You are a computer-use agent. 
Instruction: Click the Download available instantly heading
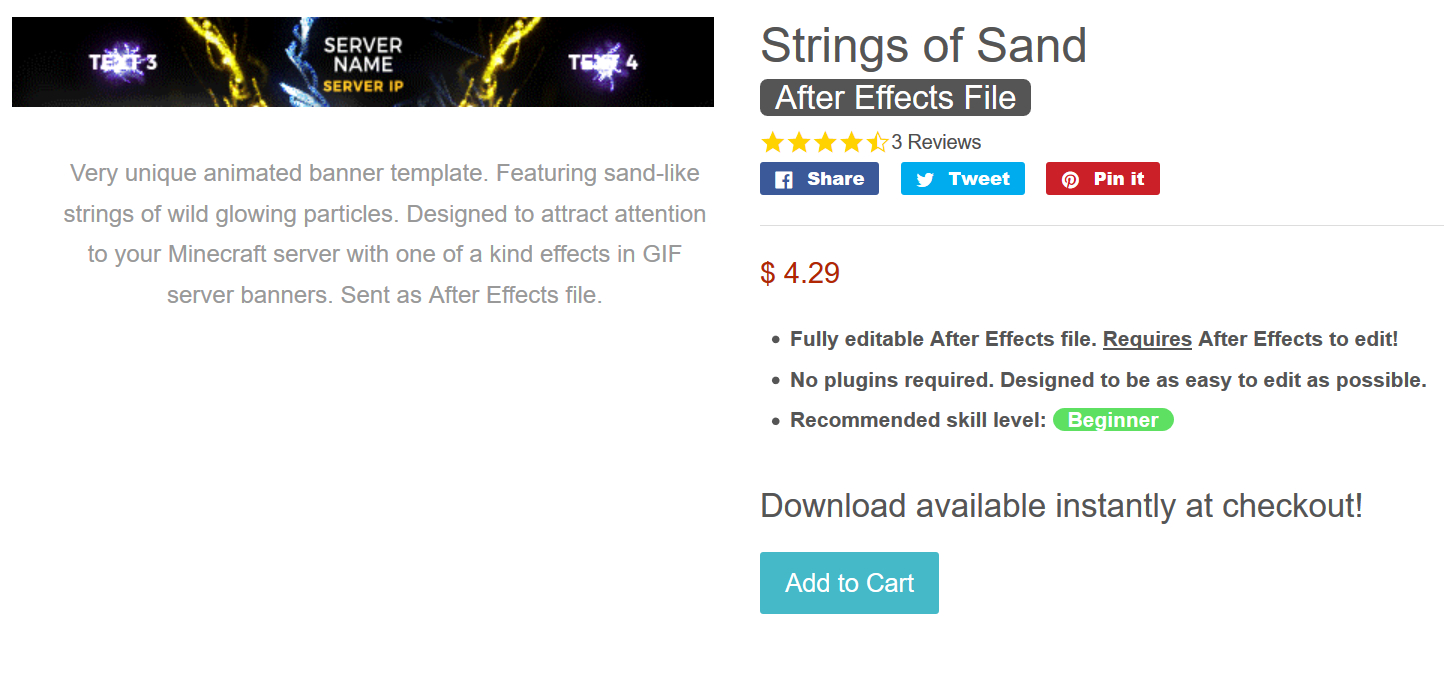tap(1061, 506)
